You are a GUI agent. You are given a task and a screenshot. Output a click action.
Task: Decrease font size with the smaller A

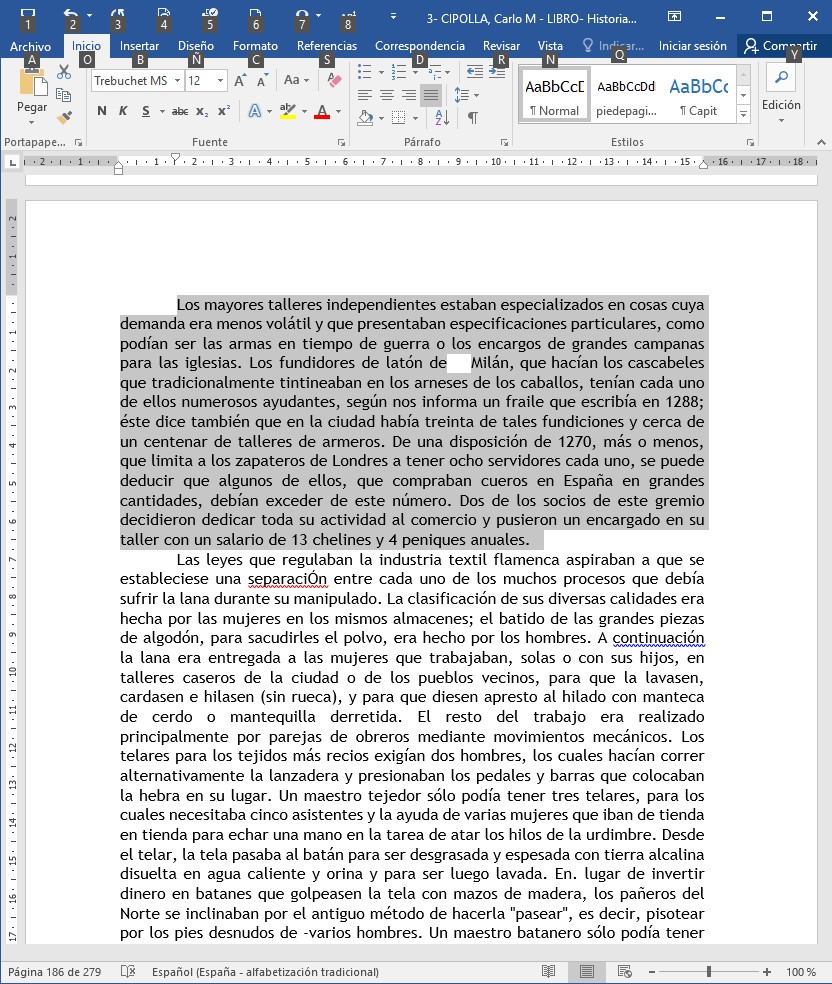(262, 80)
